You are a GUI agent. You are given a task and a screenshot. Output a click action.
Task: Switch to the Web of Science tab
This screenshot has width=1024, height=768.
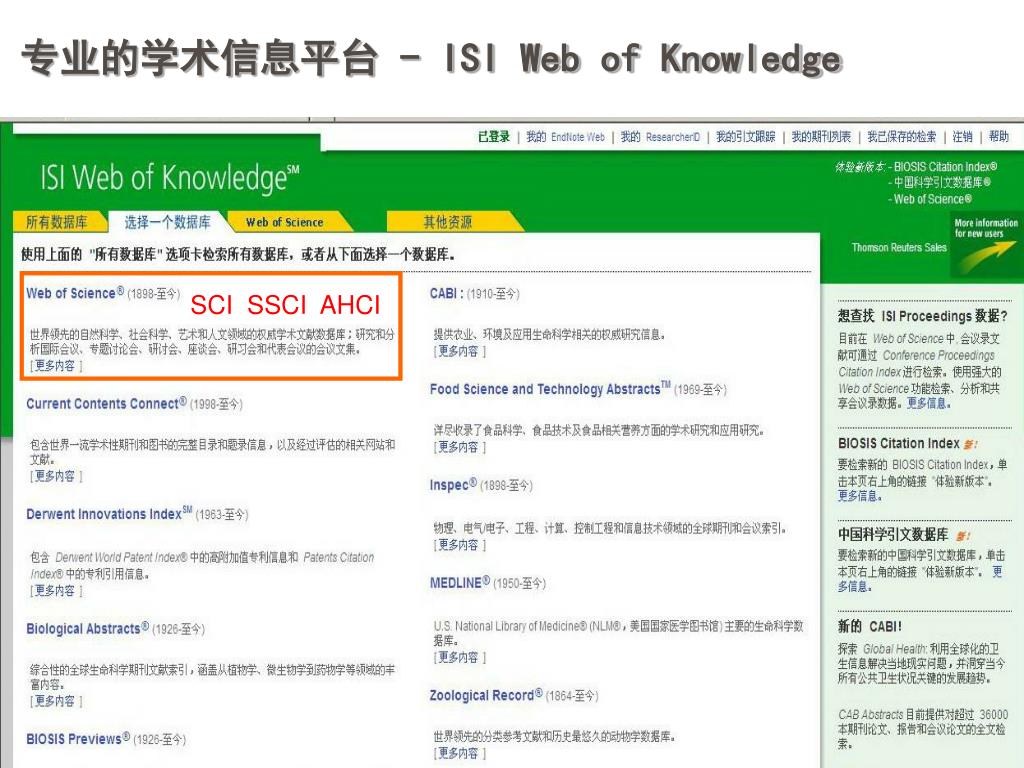(285, 222)
